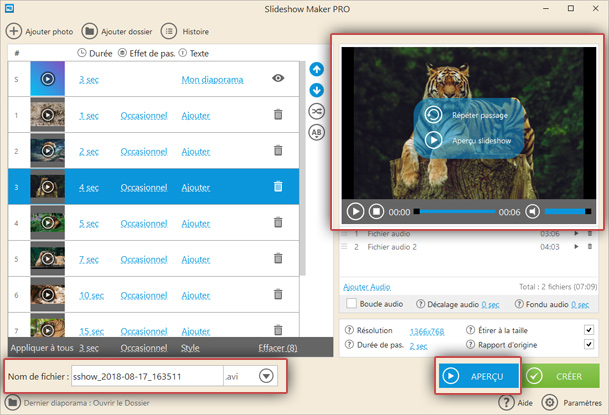Viewport: 609px width, 415px height.
Task: Delete the 5 sec slide
Action: tap(278, 222)
